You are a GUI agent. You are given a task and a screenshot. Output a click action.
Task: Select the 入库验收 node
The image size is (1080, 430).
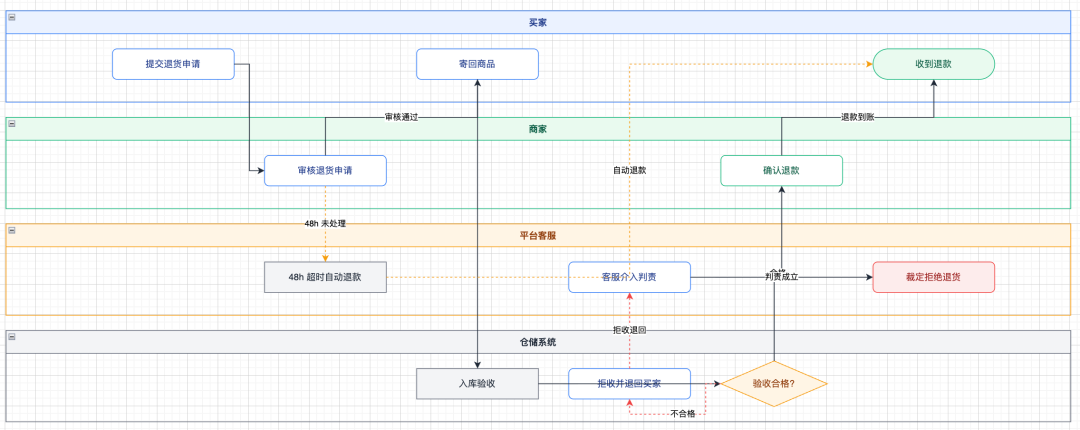[x=477, y=383]
